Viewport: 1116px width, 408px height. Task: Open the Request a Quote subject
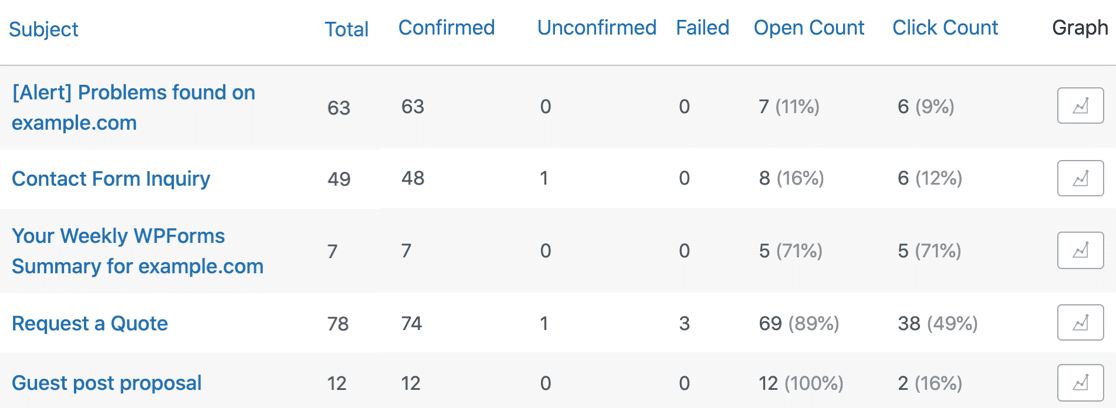[x=90, y=323]
